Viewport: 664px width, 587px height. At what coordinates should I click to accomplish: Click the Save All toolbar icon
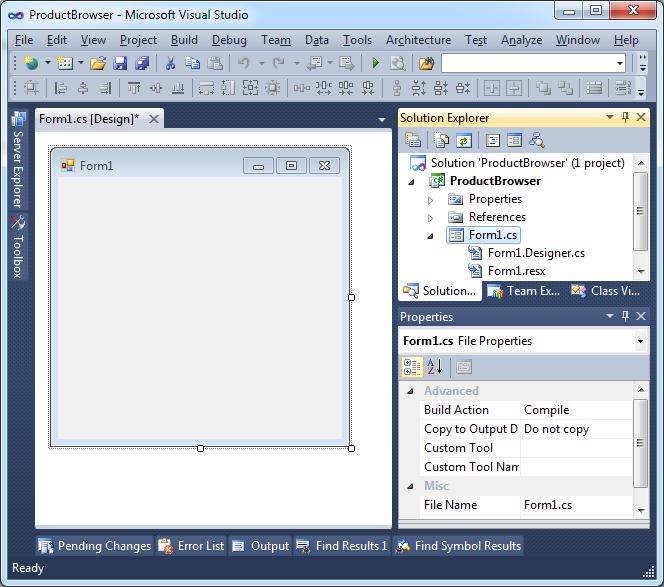[142, 64]
